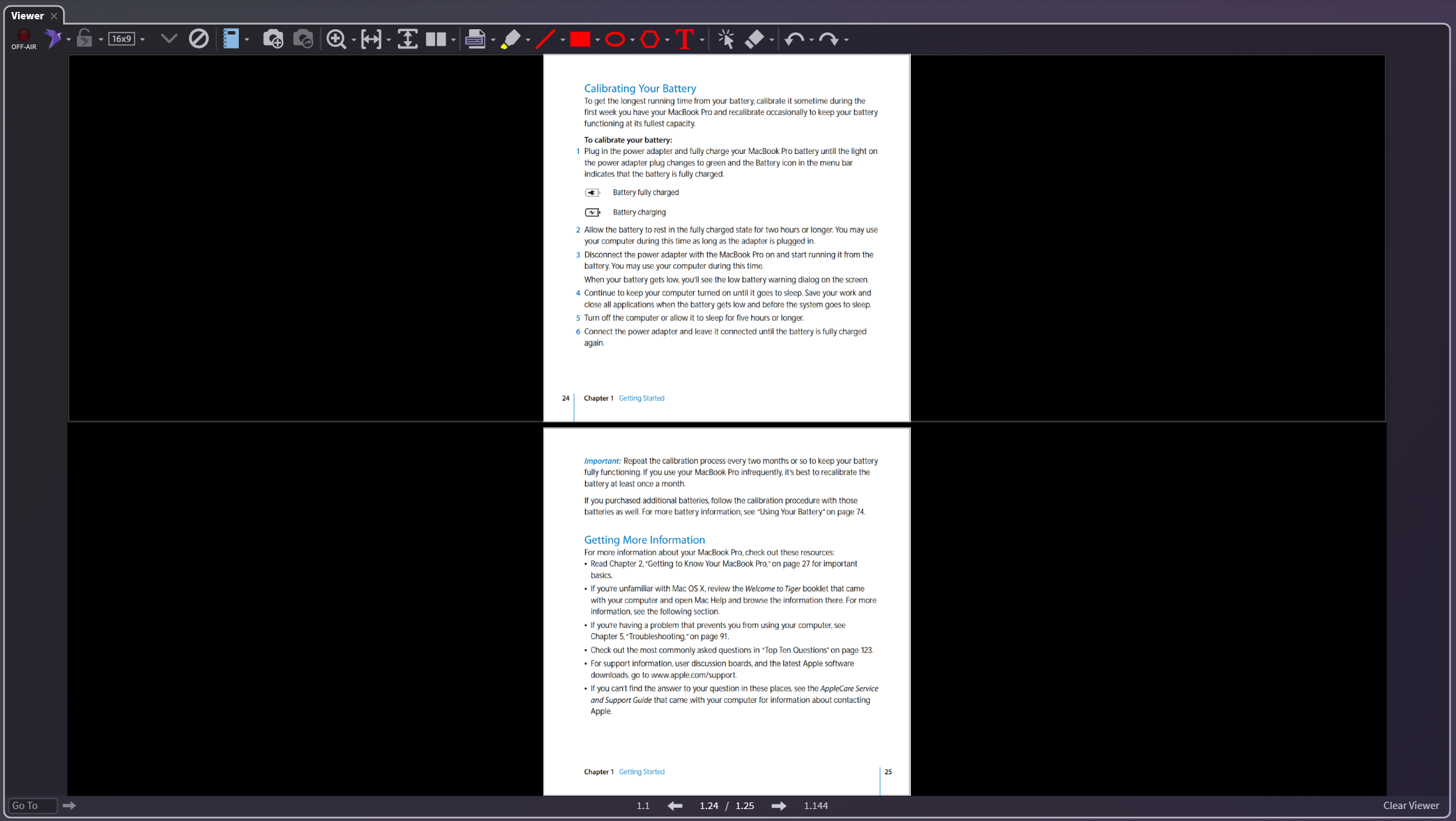Select the Viewer tab
The height and width of the screenshot is (821, 1456).
pos(28,15)
